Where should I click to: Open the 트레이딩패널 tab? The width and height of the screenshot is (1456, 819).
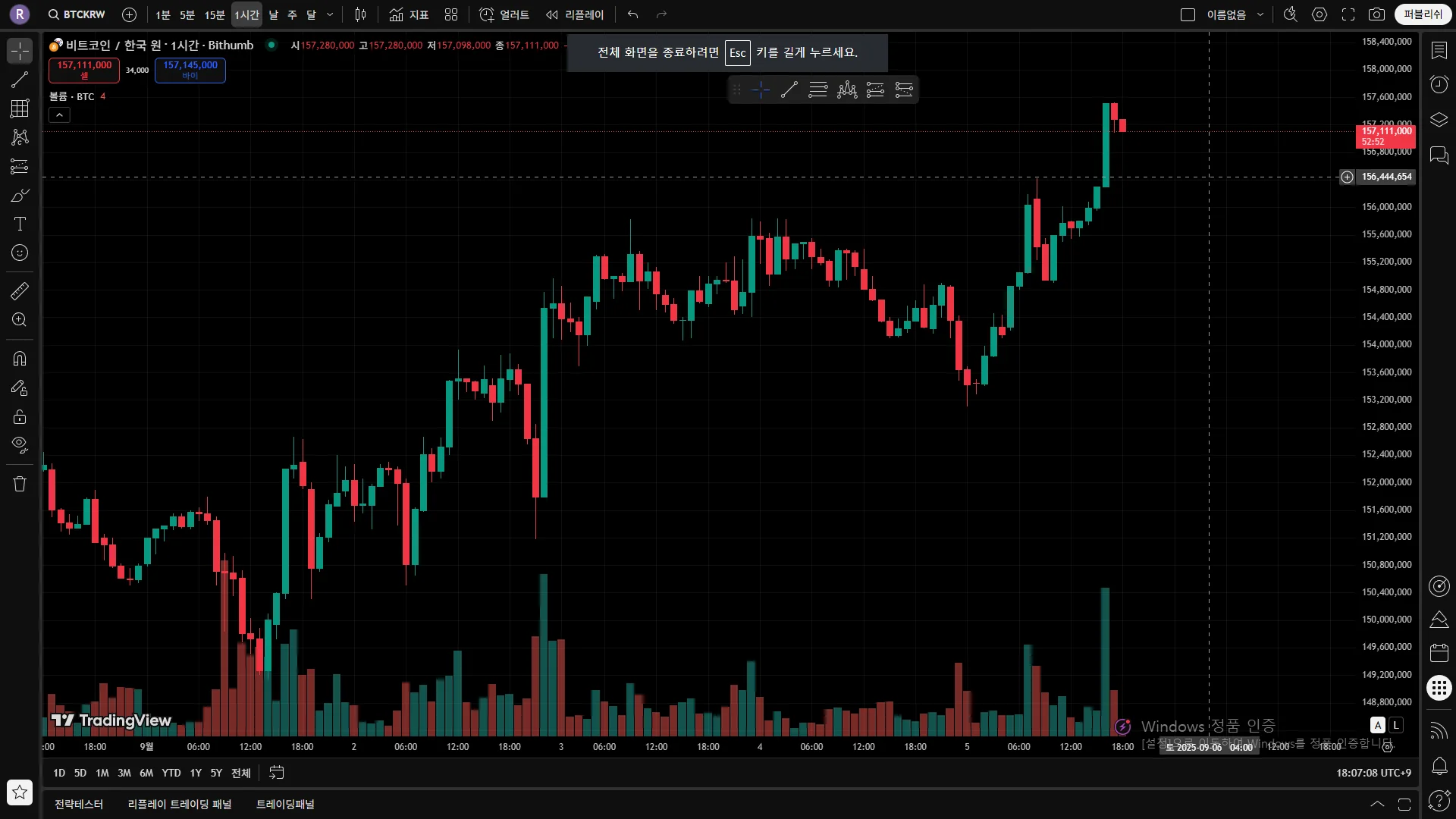click(x=285, y=804)
